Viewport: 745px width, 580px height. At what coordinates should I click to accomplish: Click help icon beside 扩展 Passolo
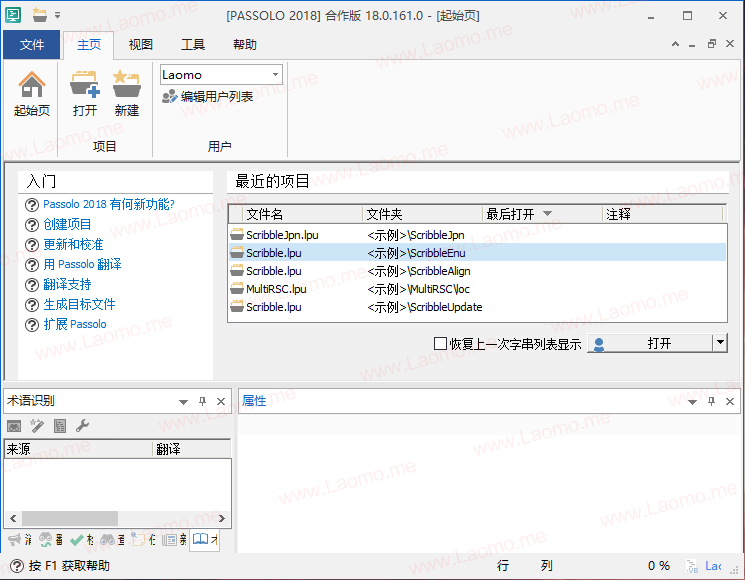pyautogui.click(x=31, y=324)
